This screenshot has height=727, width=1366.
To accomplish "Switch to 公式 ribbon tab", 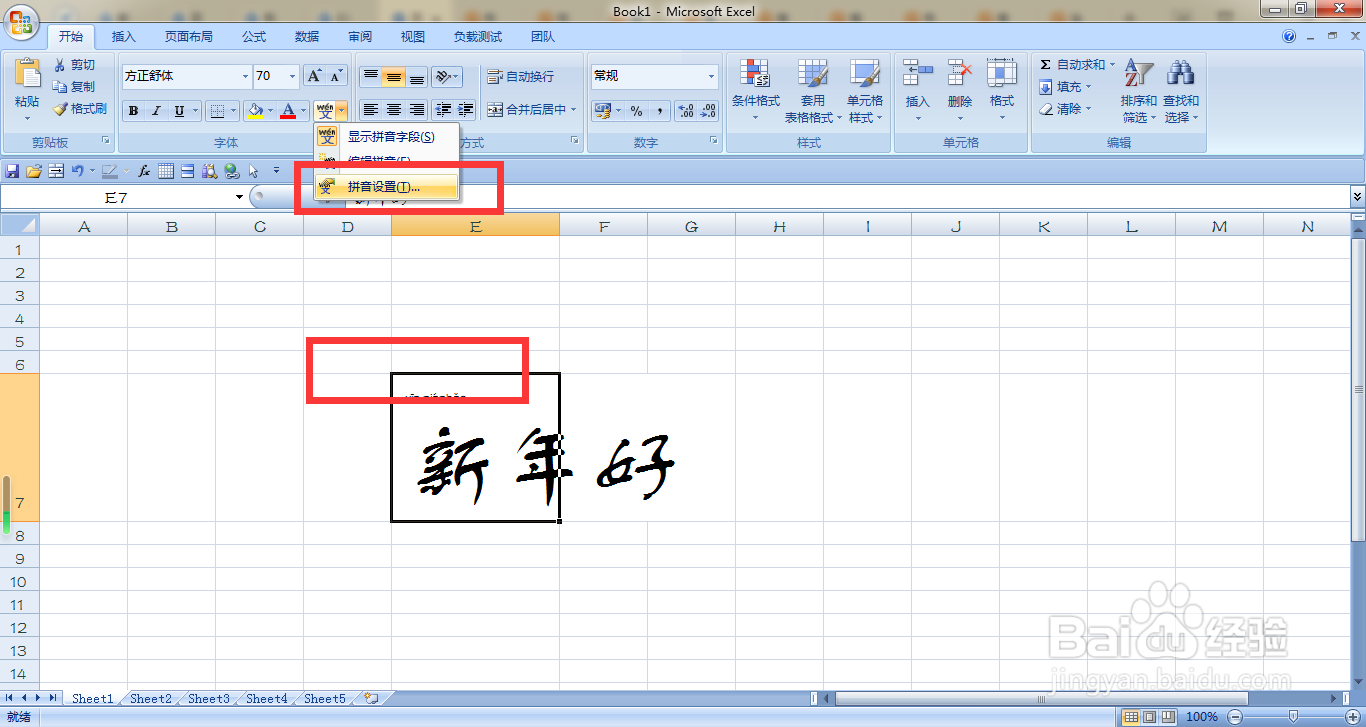I will click(x=254, y=37).
